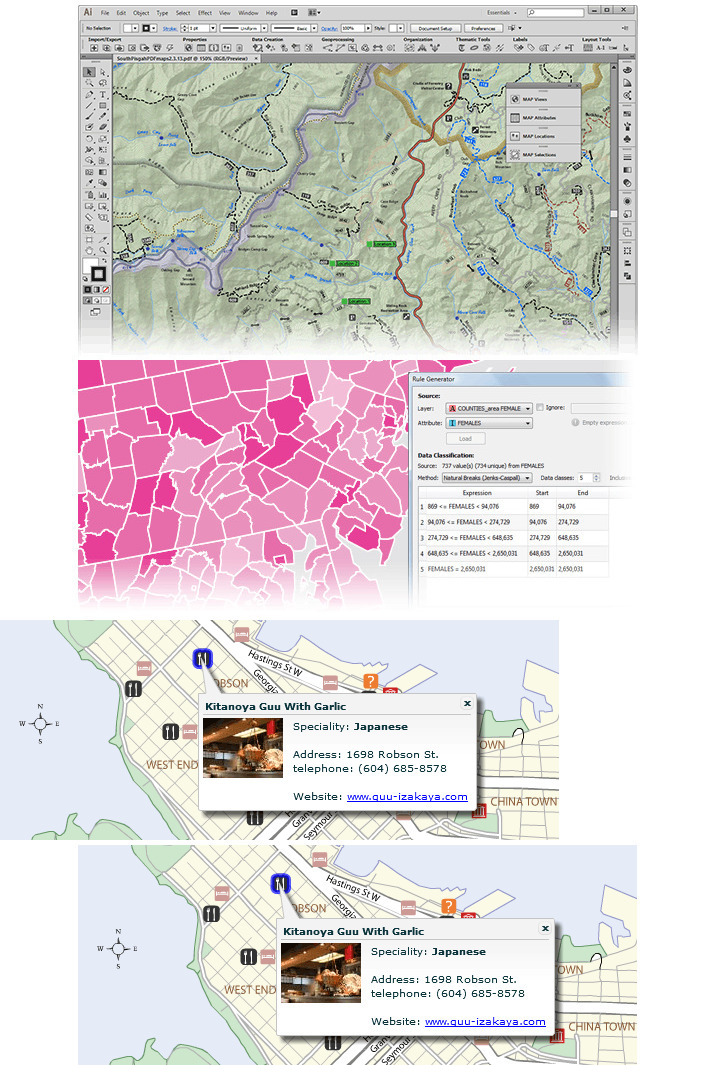Image resolution: width=716 pixels, height=1075 pixels.
Task: Open the MAP Selections panel
Action: click(544, 155)
